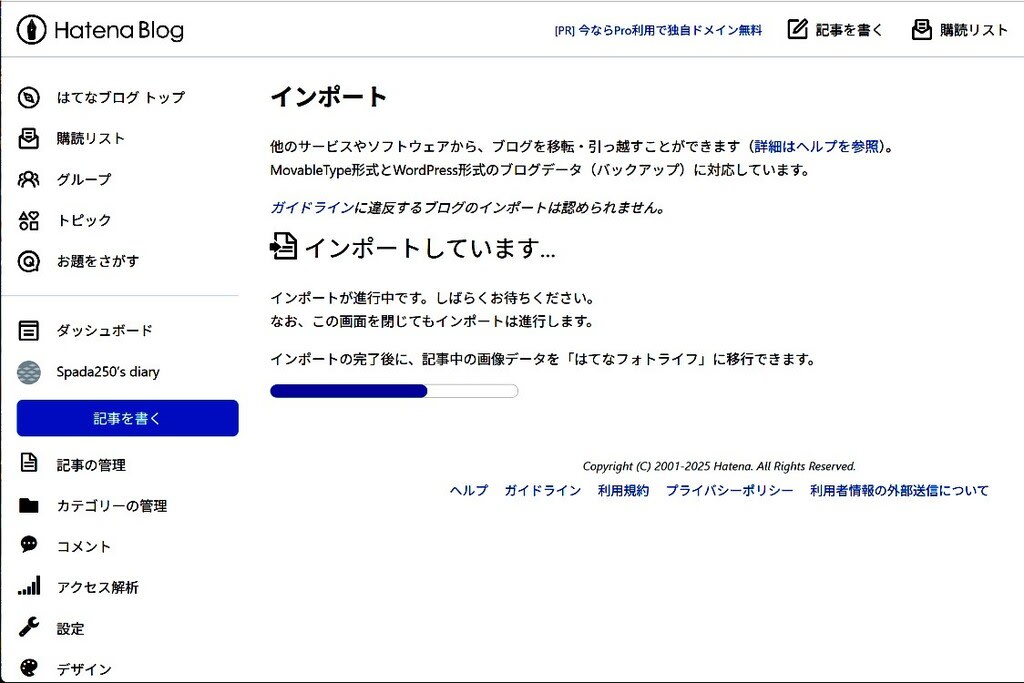Click 記事を書く text in the top header
This screenshot has height=683, width=1024.
coord(849,30)
